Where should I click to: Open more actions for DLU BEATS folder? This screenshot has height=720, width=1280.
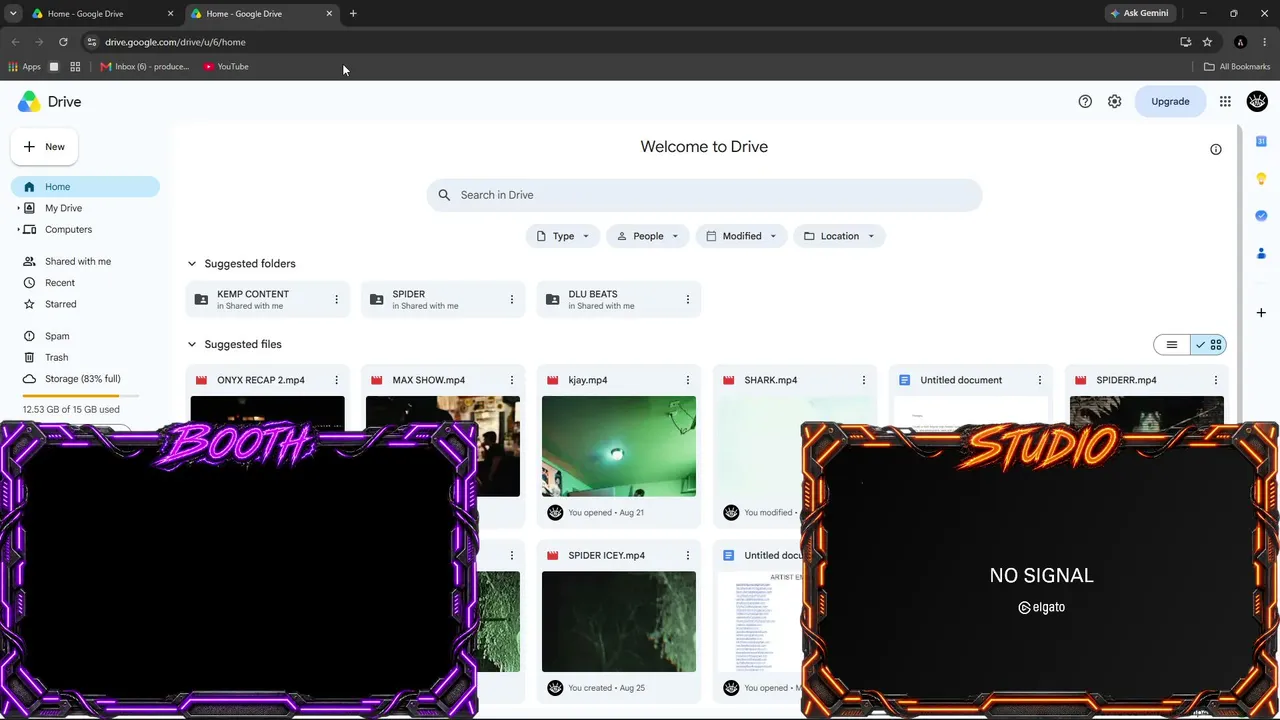tap(688, 299)
